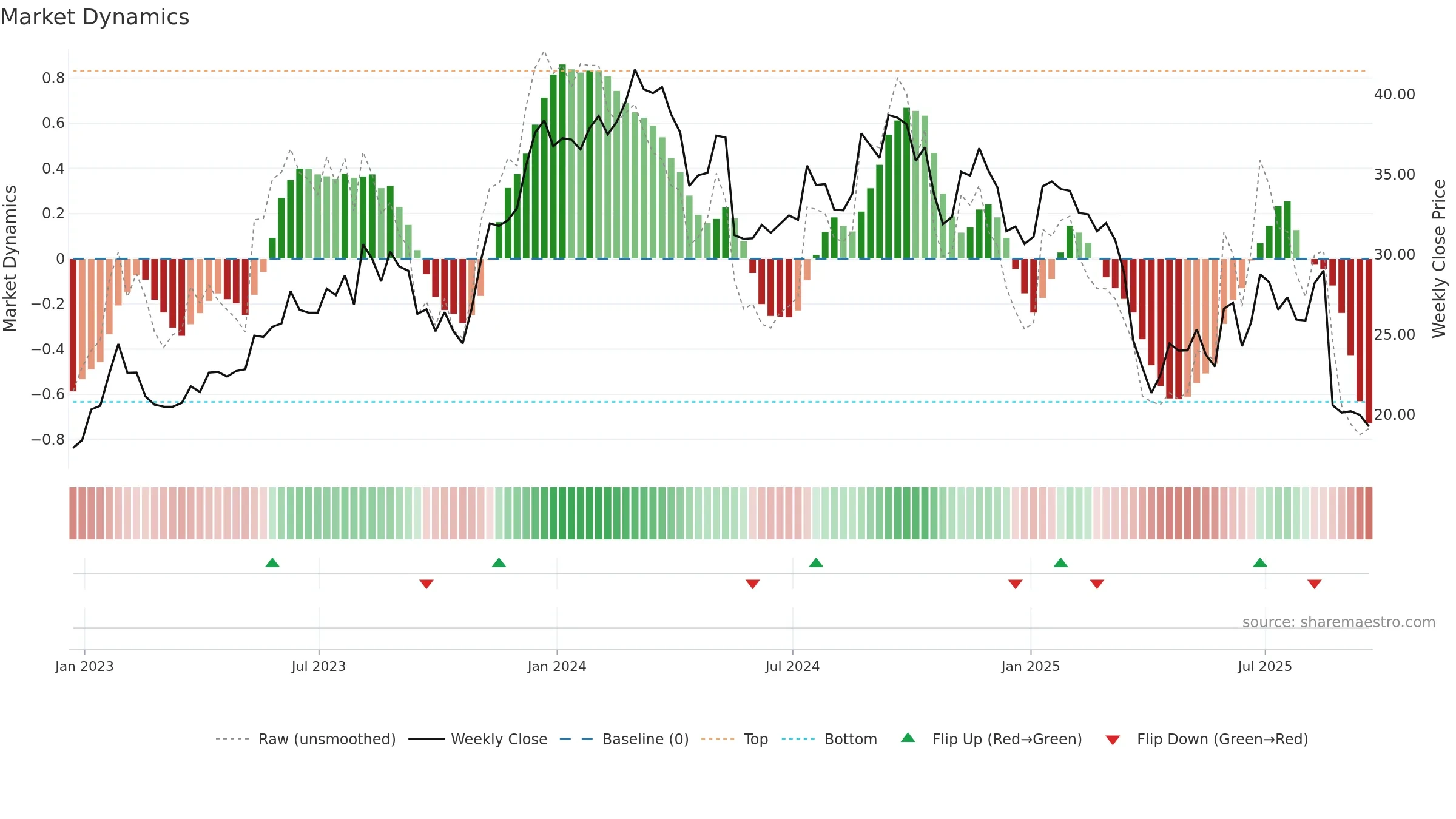Click the Raw (unsmoothed) legend entry
This screenshot has height=819, width=1456.
(x=306, y=739)
